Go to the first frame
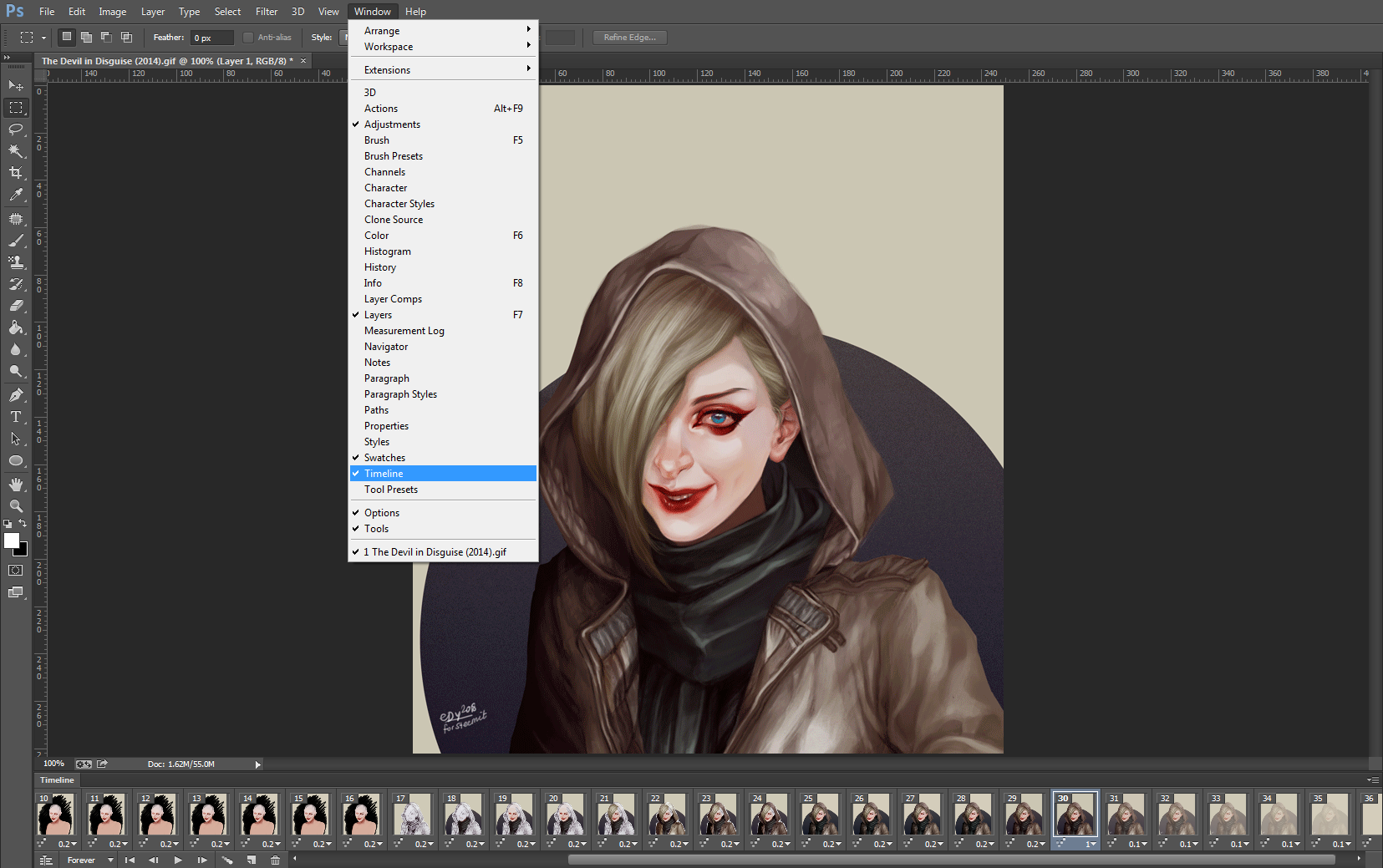This screenshot has width=1383, height=868. (x=130, y=860)
